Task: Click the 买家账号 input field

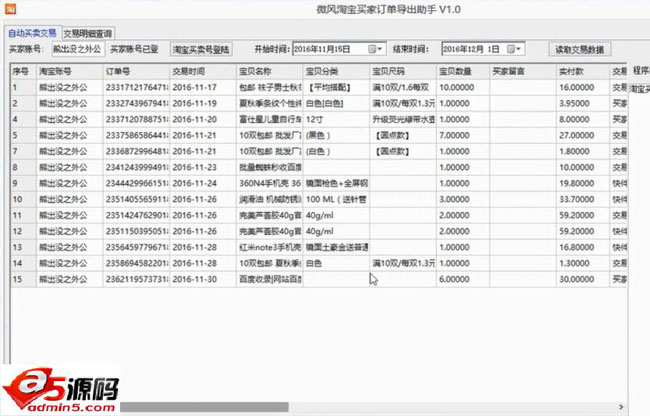Action: (78, 49)
